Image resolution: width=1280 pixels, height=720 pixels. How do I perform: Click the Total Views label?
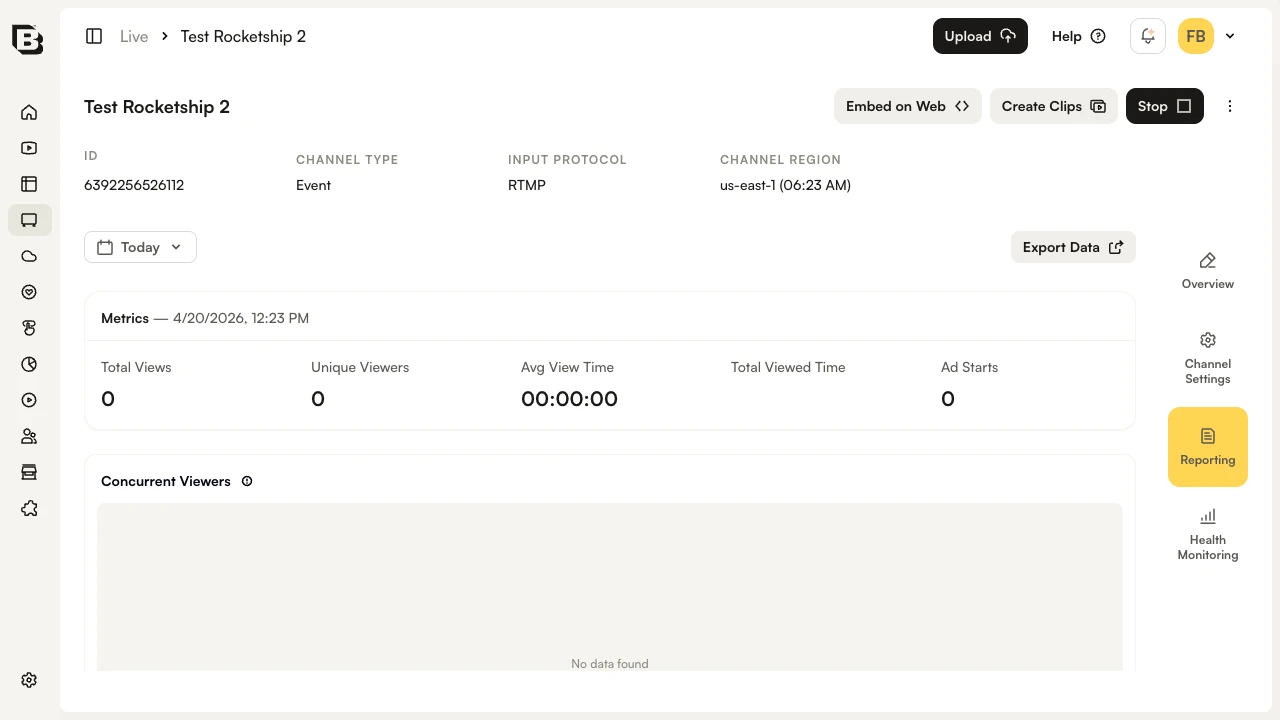point(136,367)
